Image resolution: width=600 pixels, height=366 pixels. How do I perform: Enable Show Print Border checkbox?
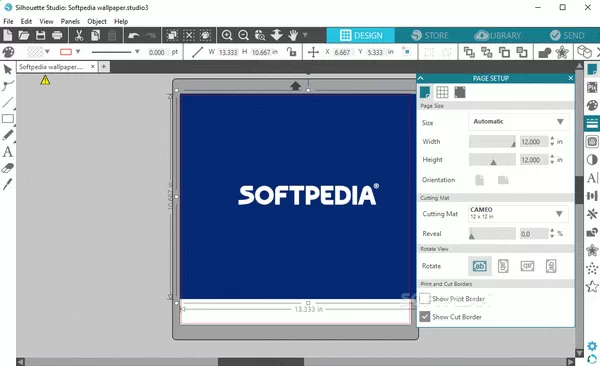425,299
